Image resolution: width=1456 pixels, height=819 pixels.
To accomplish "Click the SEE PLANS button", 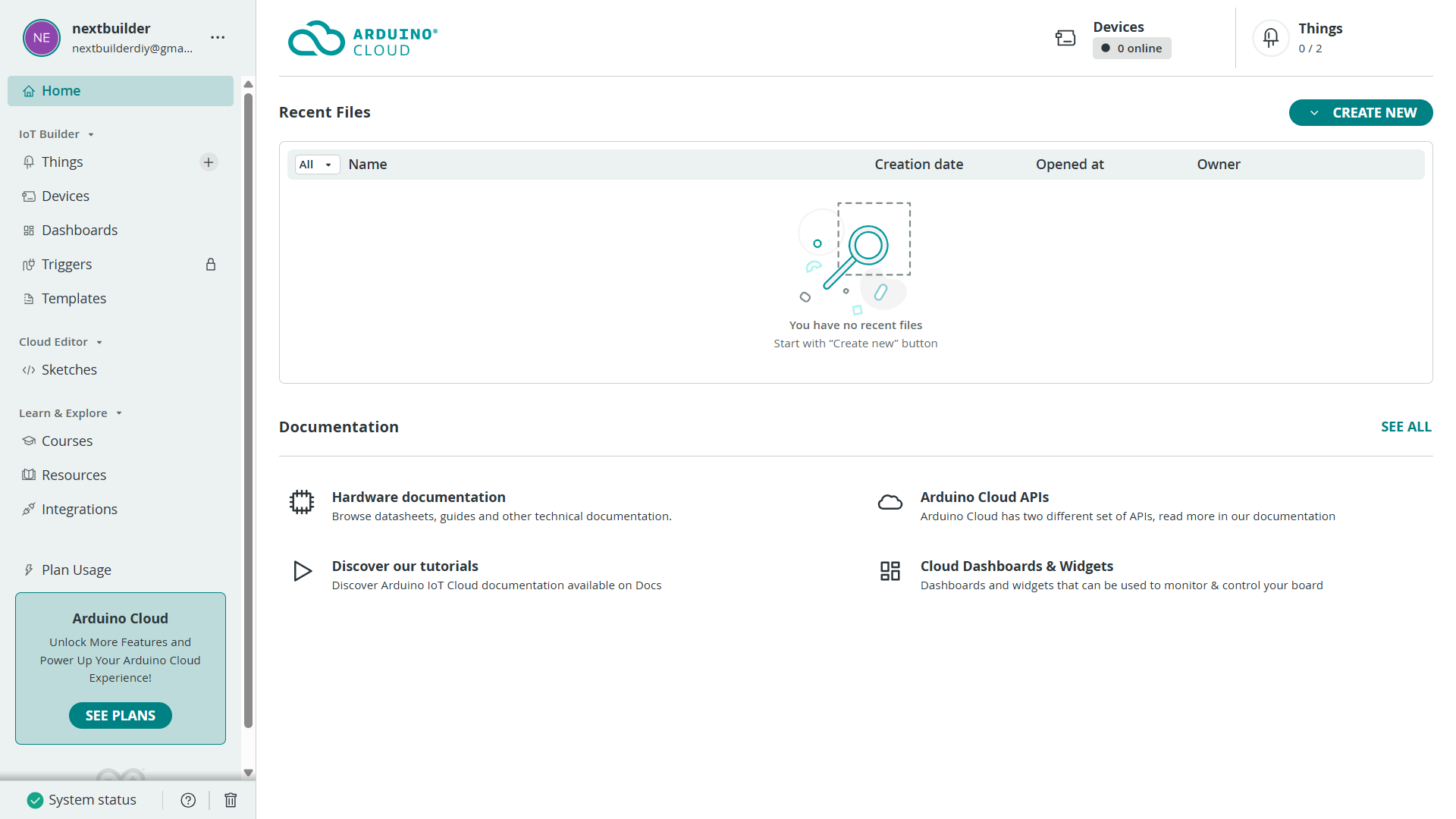I will pyautogui.click(x=121, y=716).
